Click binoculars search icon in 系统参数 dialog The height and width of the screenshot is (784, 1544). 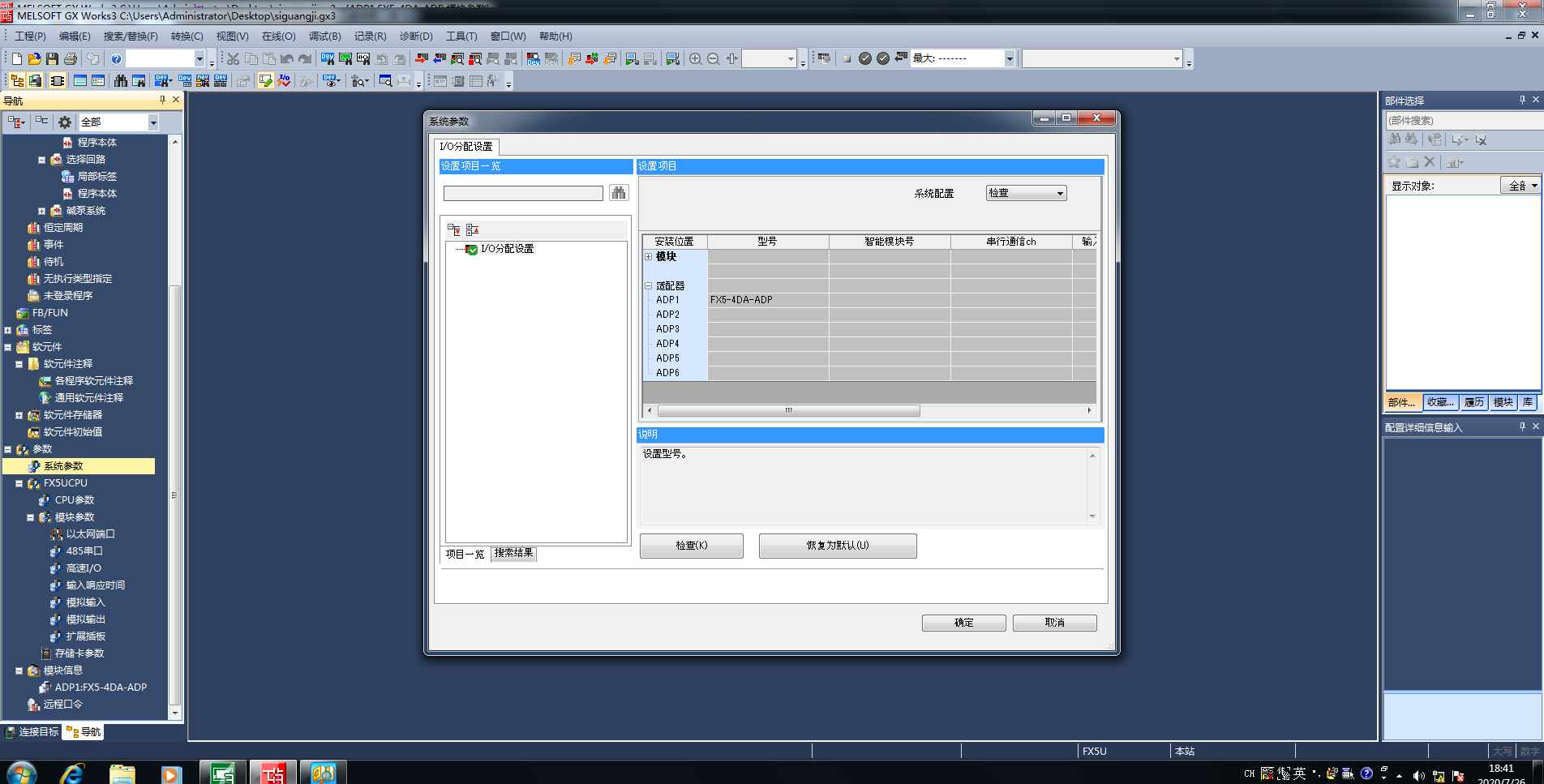pos(619,193)
